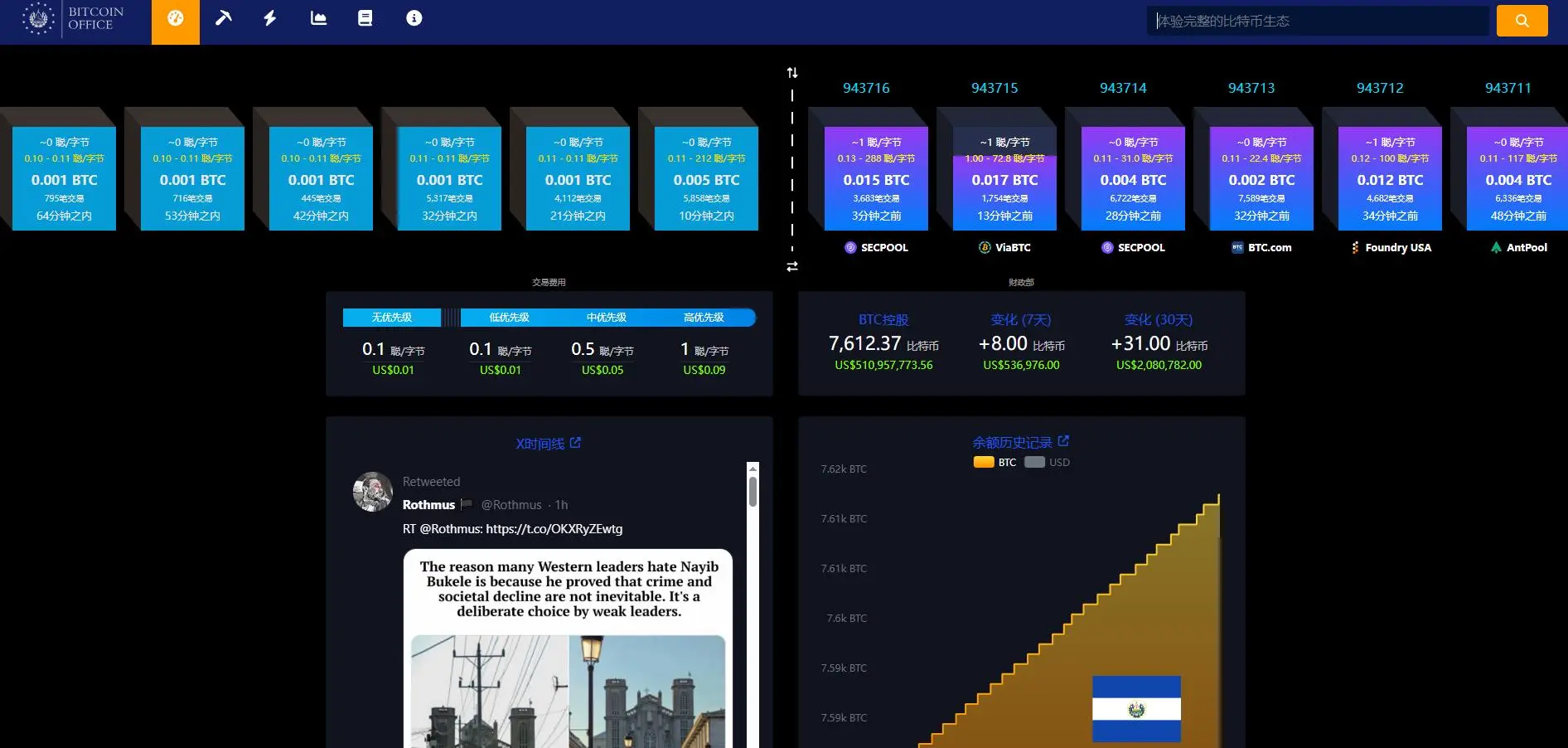Image resolution: width=1568 pixels, height=748 pixels.
Task: Open block height 943713 link
Action: tap(1251, 88)
